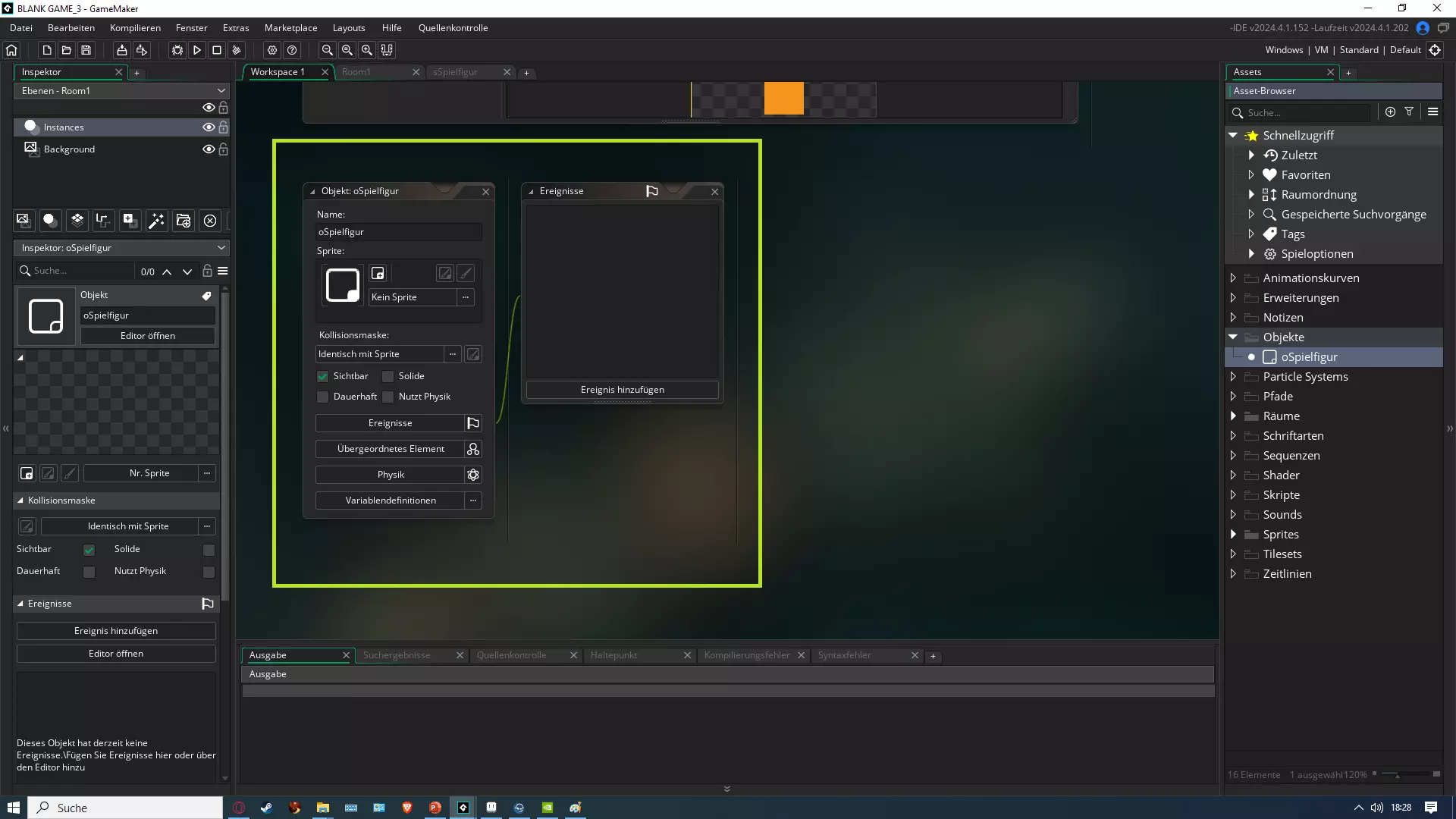Click the gear icon next to Physik button
Screen dimensions: 1456x819
tap(473, 475)
